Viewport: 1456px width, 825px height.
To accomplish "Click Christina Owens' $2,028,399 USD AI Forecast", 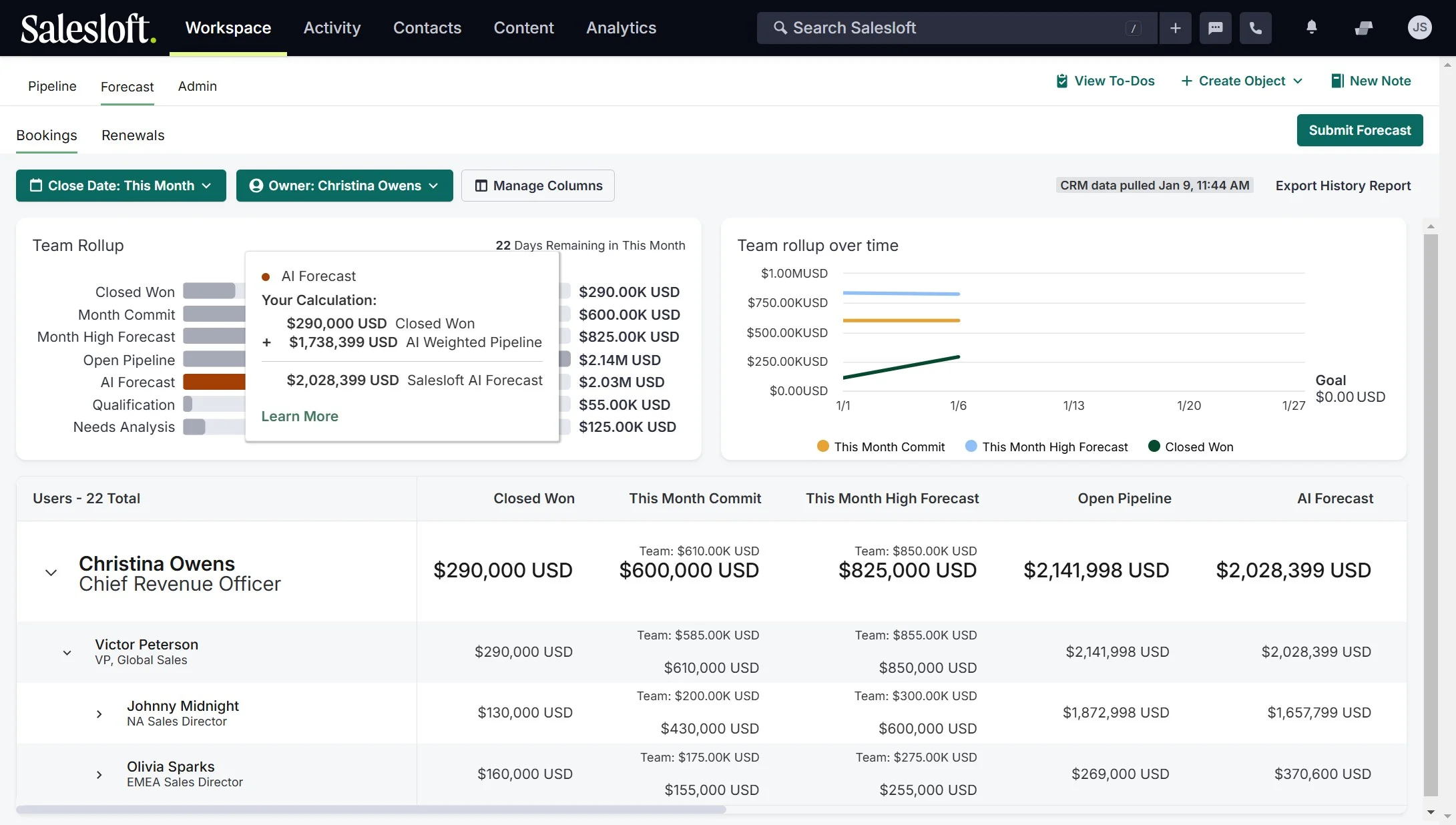I will pyautogui.click(x=1293, y=571).
